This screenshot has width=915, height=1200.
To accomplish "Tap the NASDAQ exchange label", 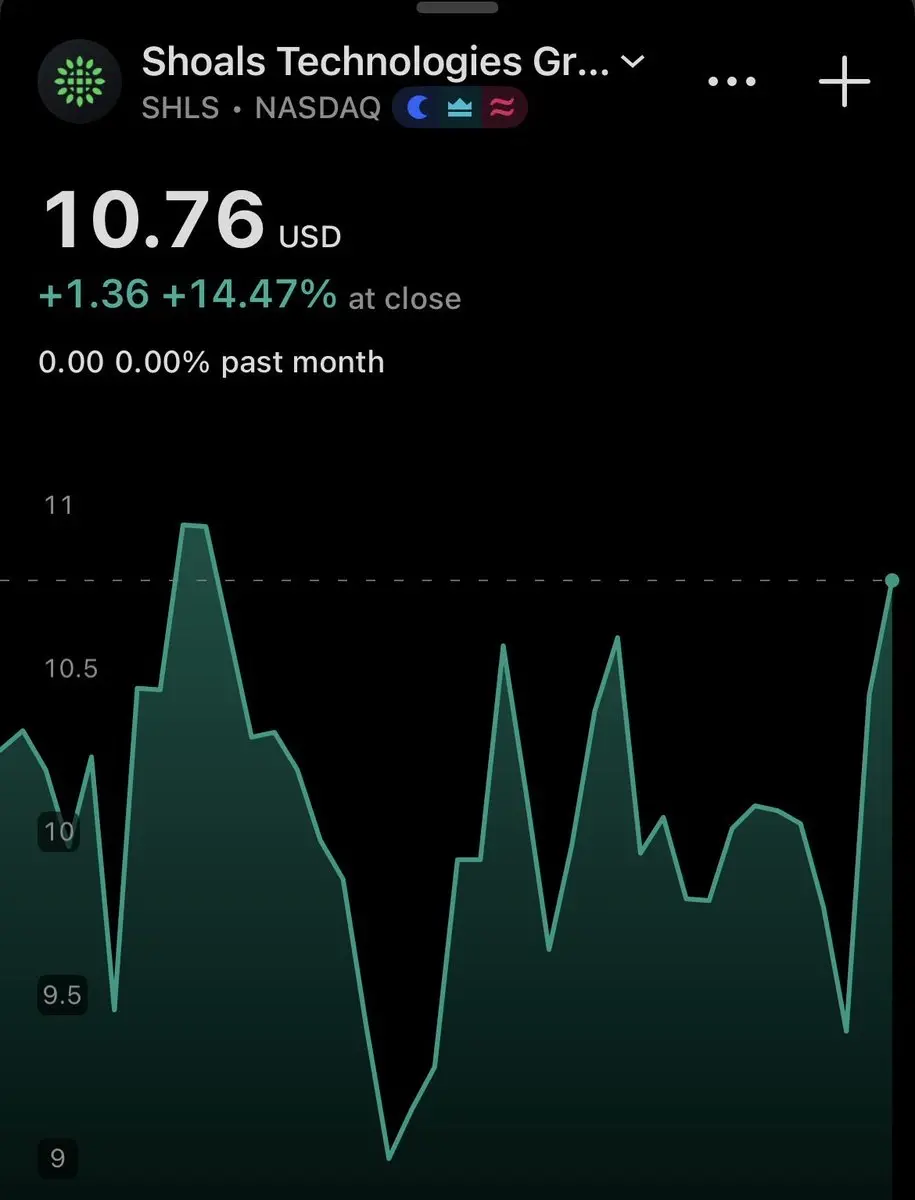I will click(318, 108).
